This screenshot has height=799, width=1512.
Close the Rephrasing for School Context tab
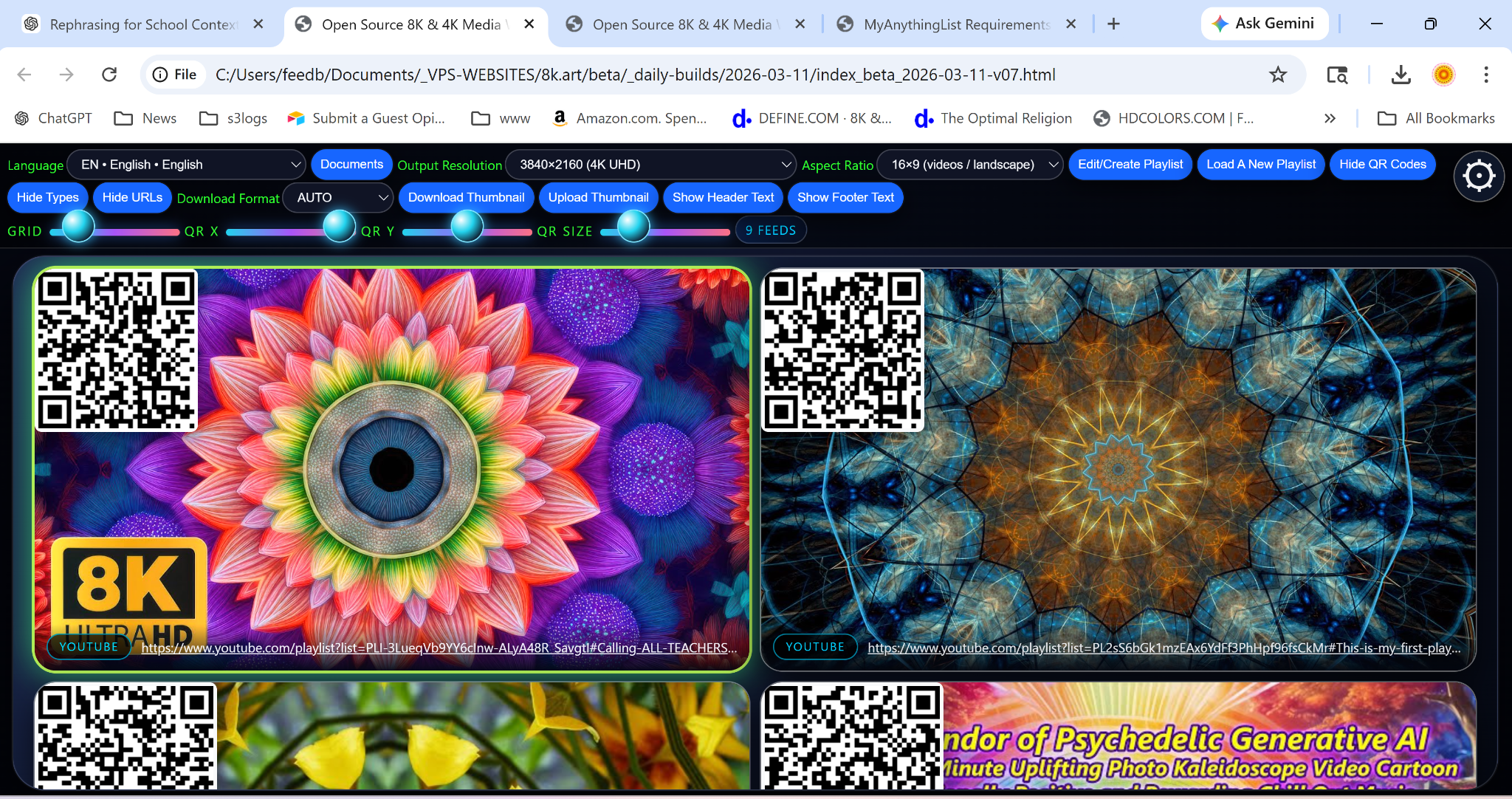pyautogui.click(x=258, y=24)
